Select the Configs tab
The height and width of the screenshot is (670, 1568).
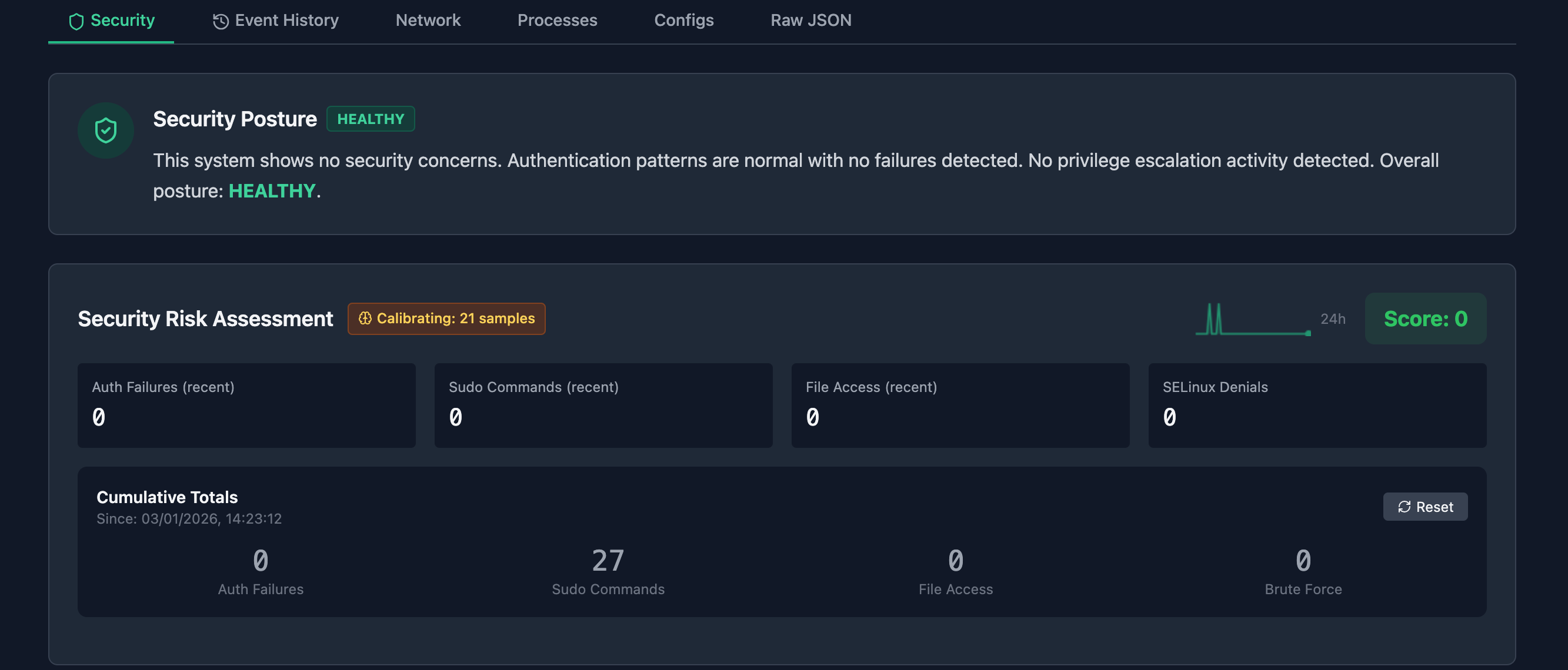[x=683, y=21]
